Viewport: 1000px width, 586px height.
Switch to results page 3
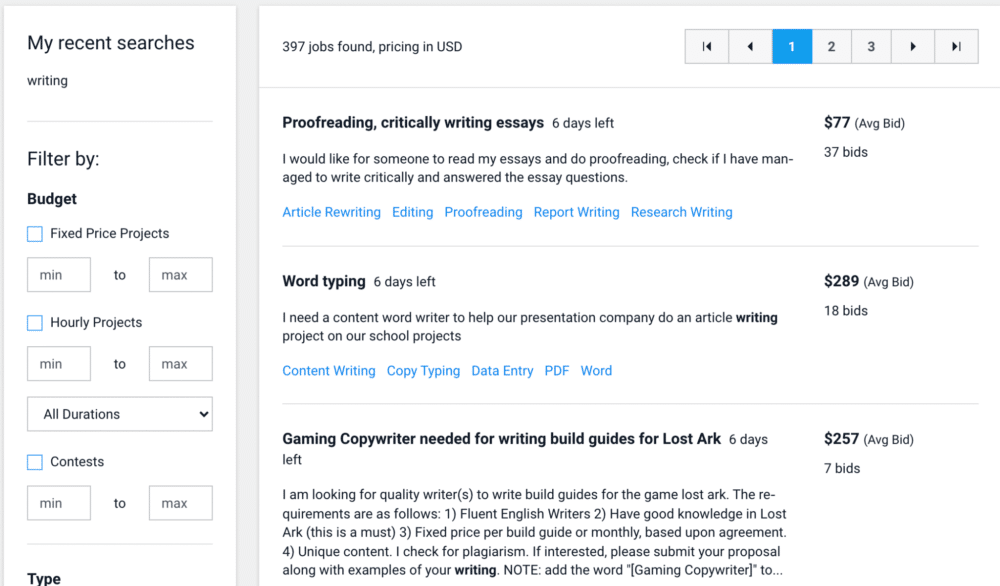click(x=872, y=46)
